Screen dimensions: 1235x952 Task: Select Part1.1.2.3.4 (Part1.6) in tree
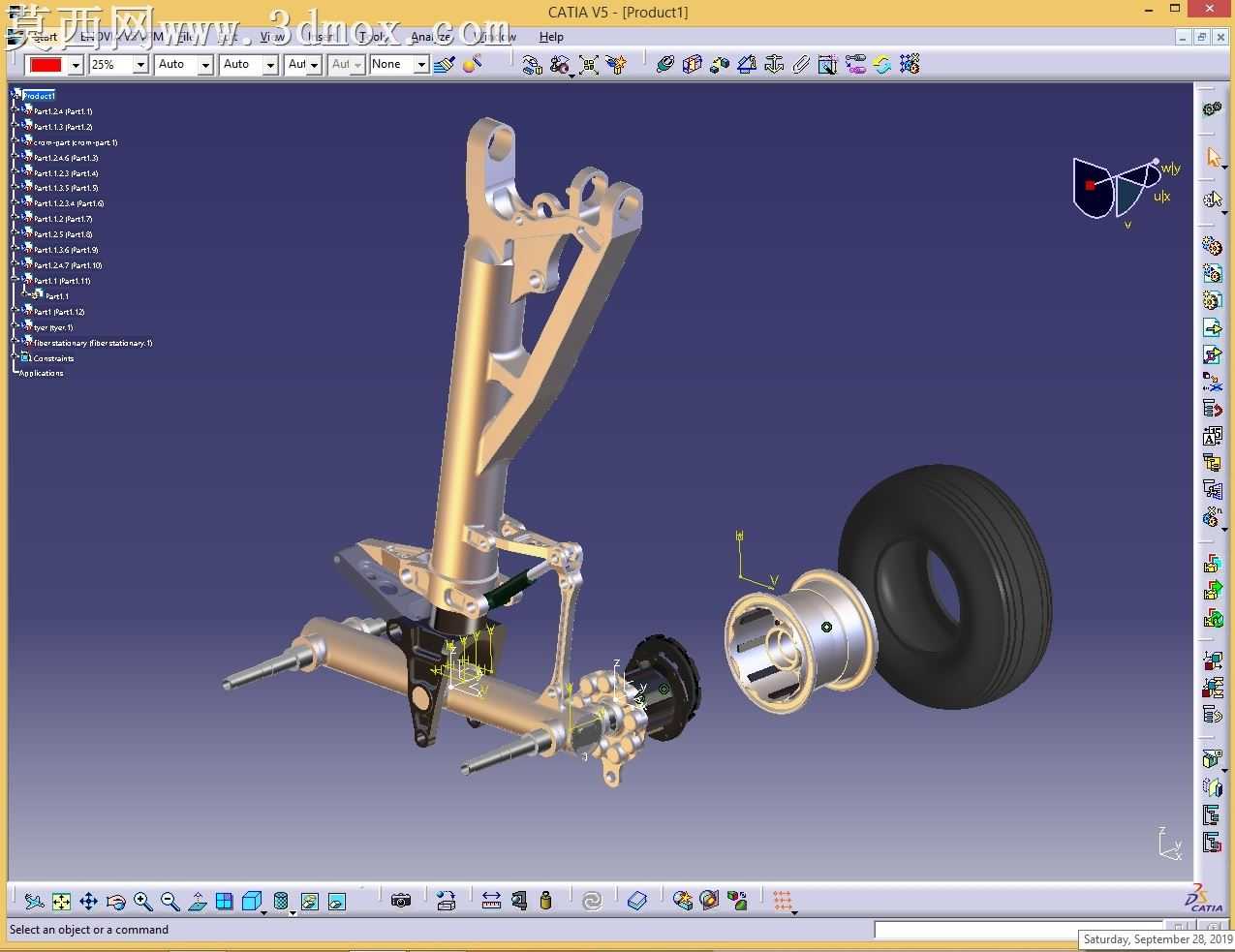tap(69, 203)
